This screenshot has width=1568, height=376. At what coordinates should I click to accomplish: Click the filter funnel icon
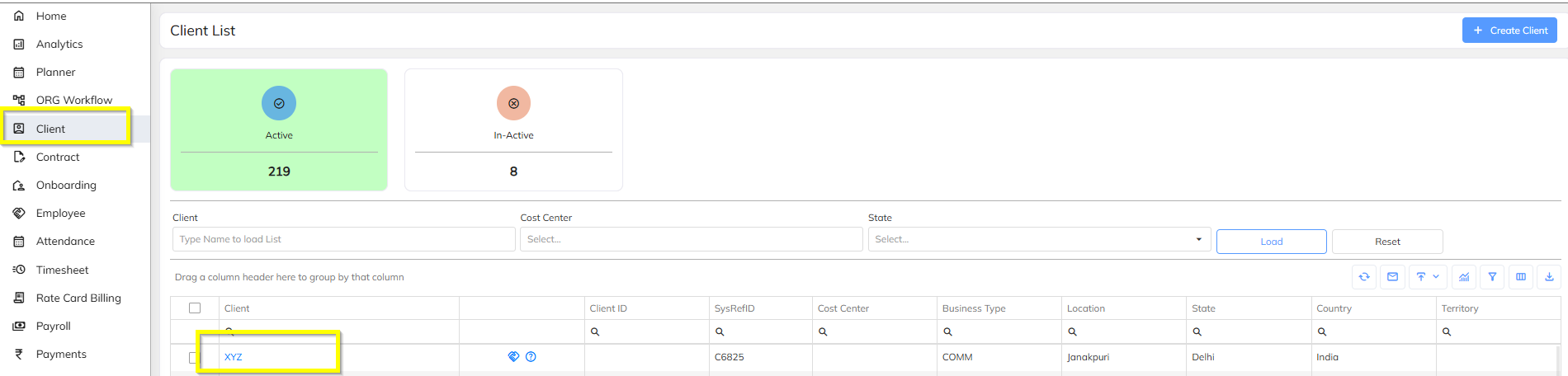click(1492, 277)
